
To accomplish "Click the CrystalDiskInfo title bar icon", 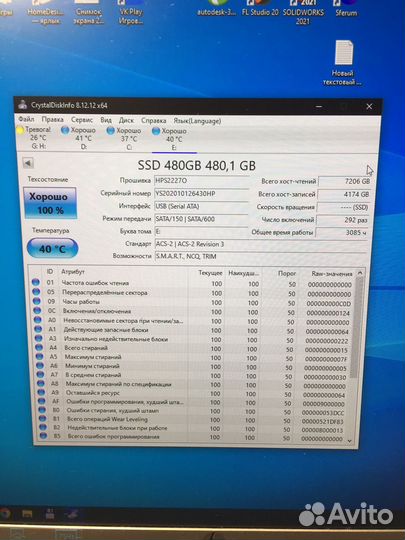I will 23,104.
